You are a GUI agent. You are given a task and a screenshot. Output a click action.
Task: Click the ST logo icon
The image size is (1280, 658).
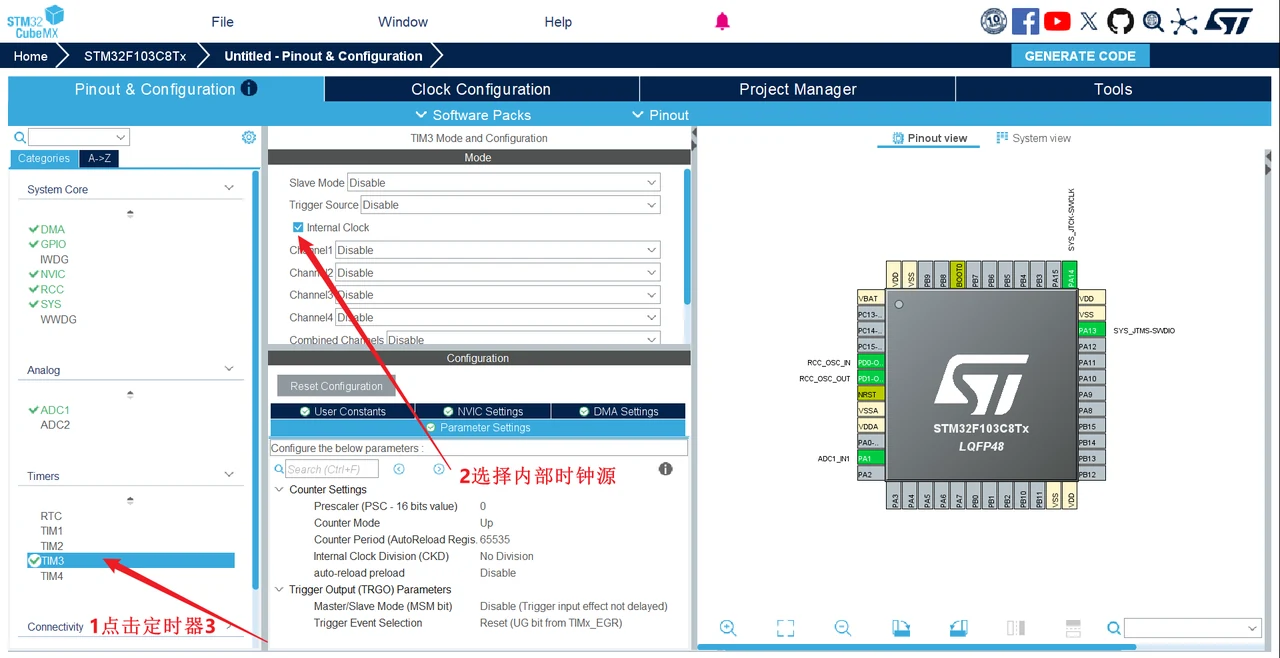tap(1228, 21)
